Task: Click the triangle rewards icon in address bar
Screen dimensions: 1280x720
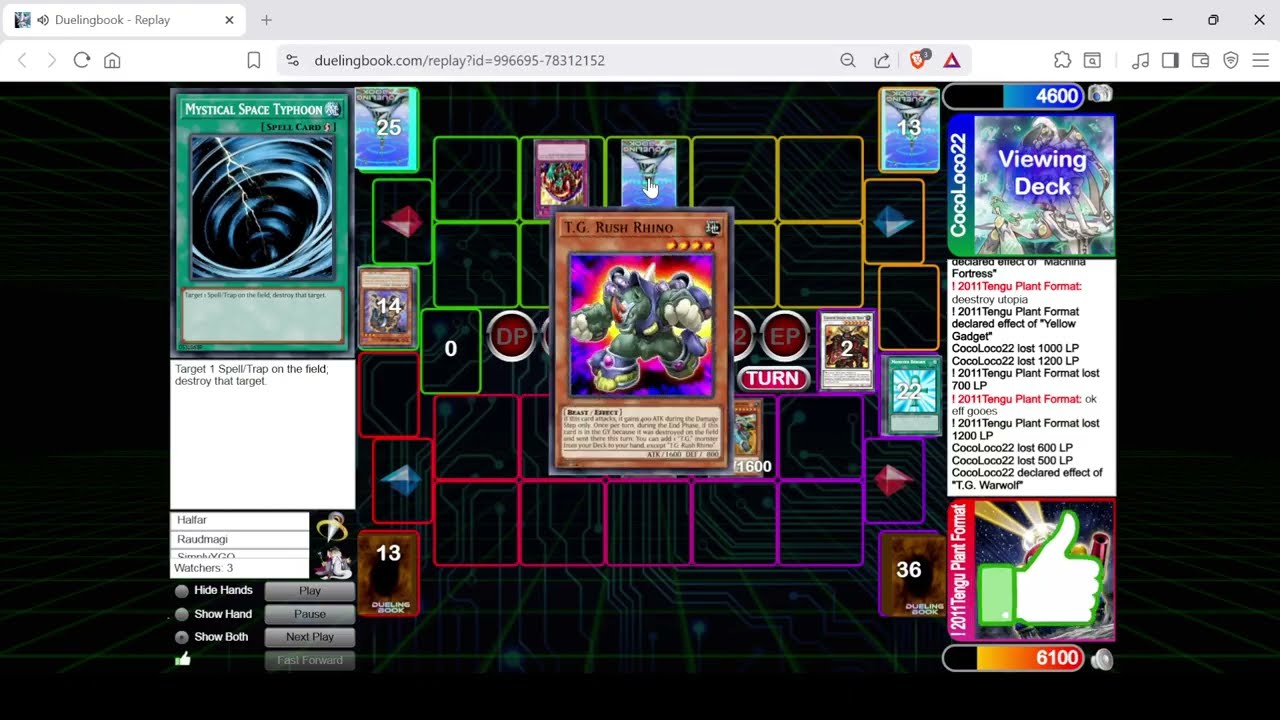Action: point(952,61)
